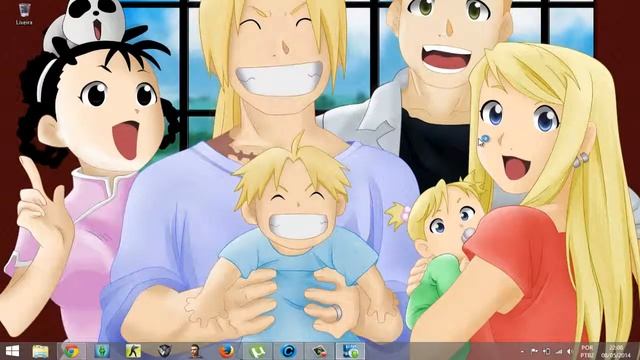Launch Counter-Strike from the taskbar
Image resolution: width=640 pixels, height=360 pixels.
[133, 351]
